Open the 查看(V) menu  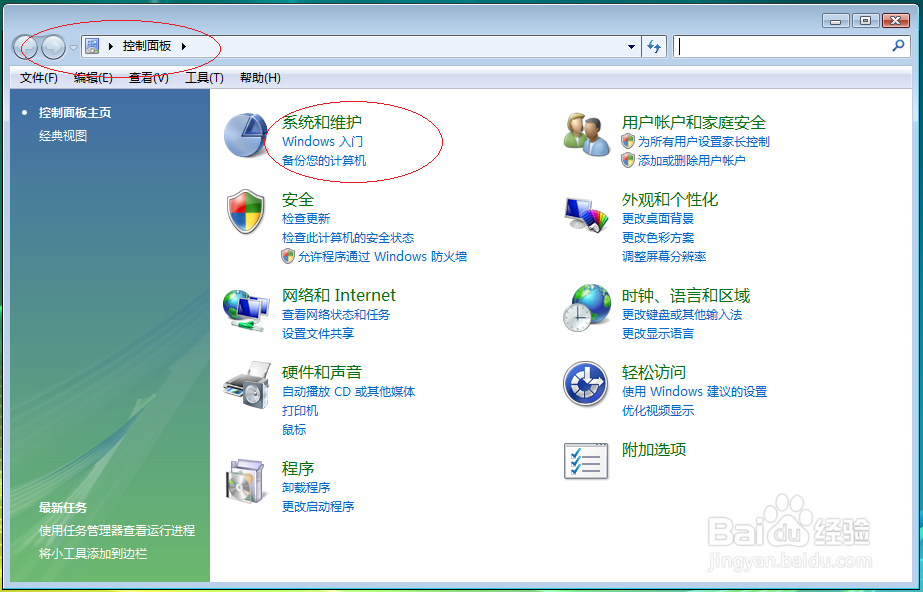coord(148,78)
